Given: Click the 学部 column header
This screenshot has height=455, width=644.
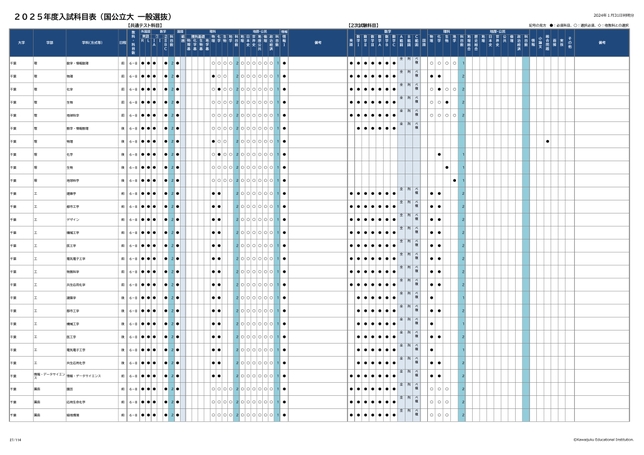Looking at the screenshot, I should (x=49, y=44).
